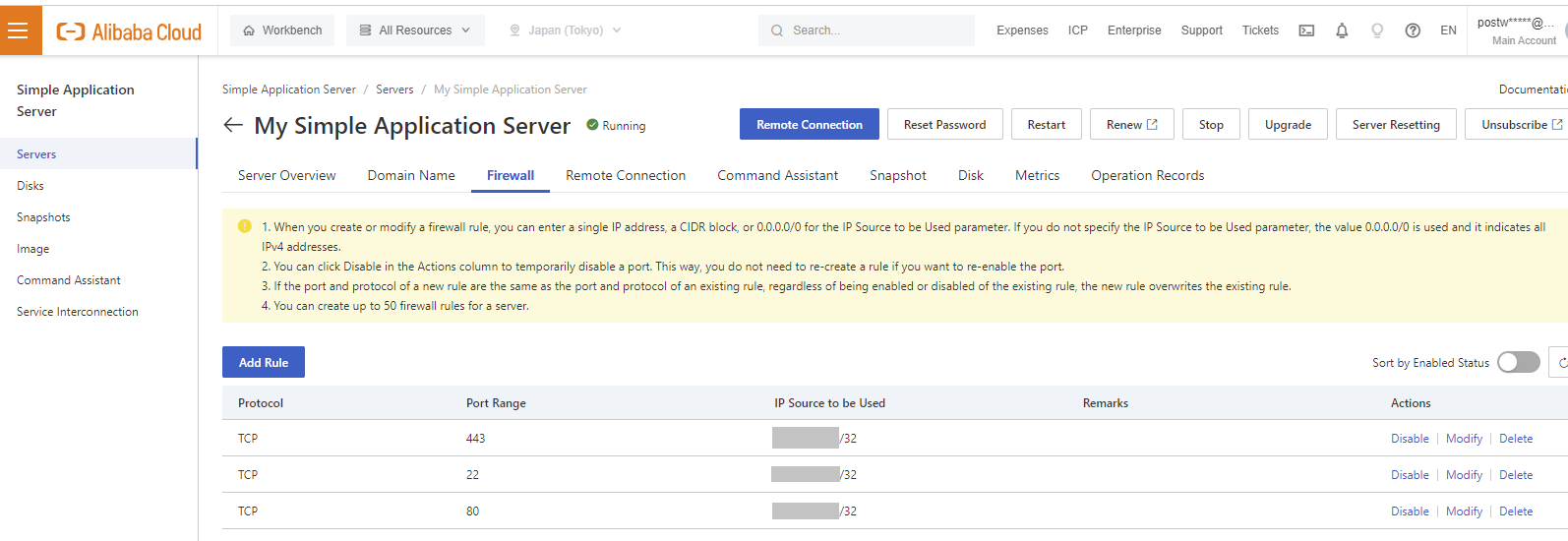Click the Upgrade button
This screenshot has width=1568, height=541.
pyautogui.click(x=1288, y=125)
